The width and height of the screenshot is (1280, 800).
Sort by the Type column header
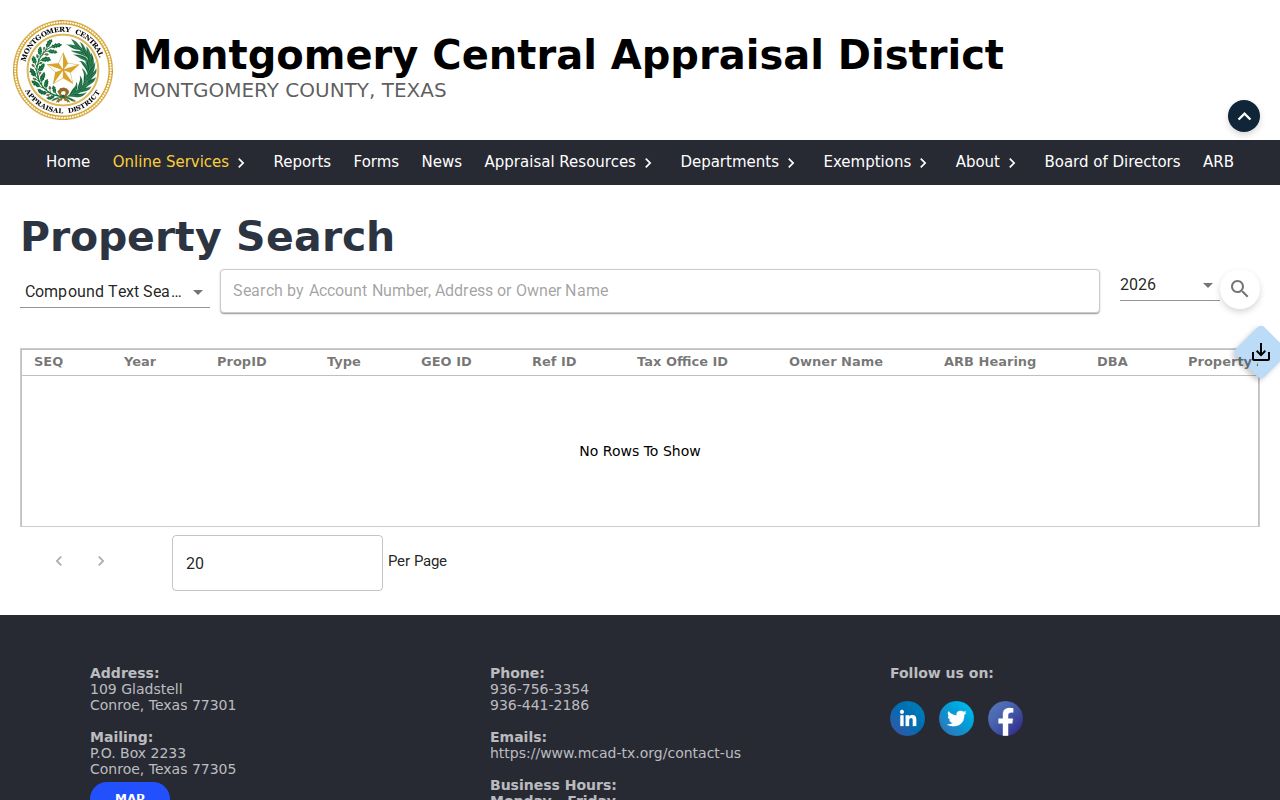click(x=344, y=362)
